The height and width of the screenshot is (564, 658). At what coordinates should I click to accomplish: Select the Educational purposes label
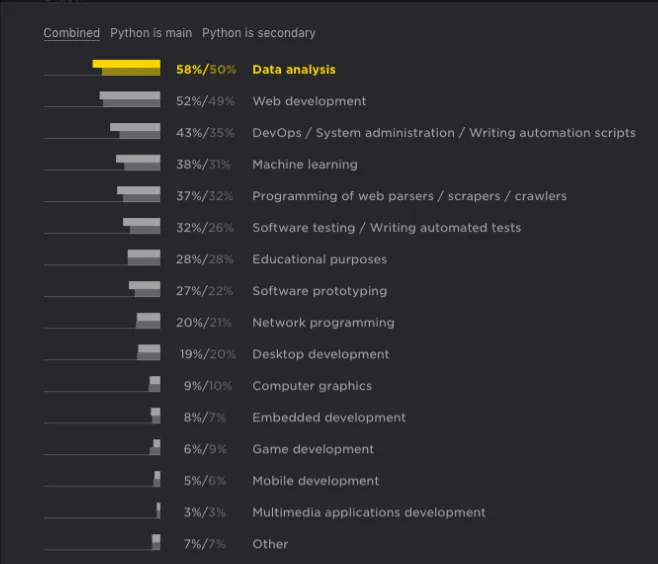pos(319,259)
